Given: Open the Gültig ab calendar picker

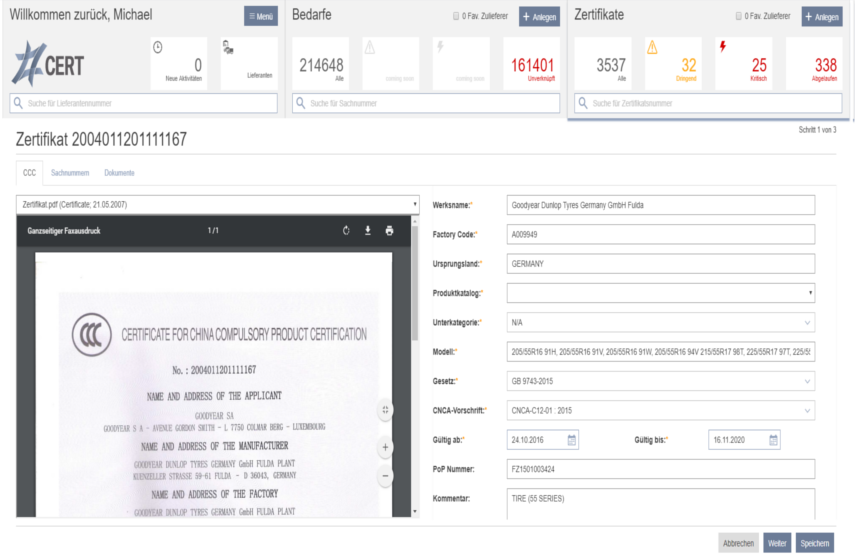Looking at the screenshot, I should 571,440.
